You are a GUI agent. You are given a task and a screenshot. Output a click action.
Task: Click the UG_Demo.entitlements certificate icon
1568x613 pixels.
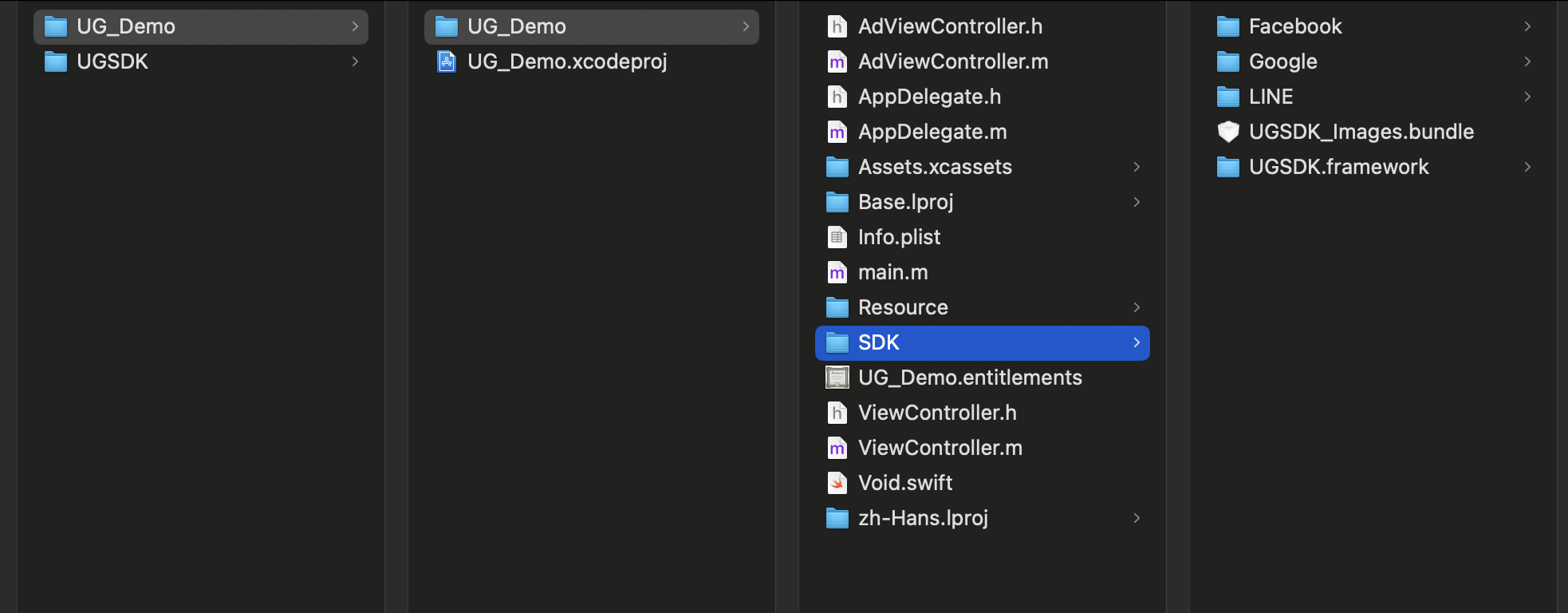click(x=837, y=378)
